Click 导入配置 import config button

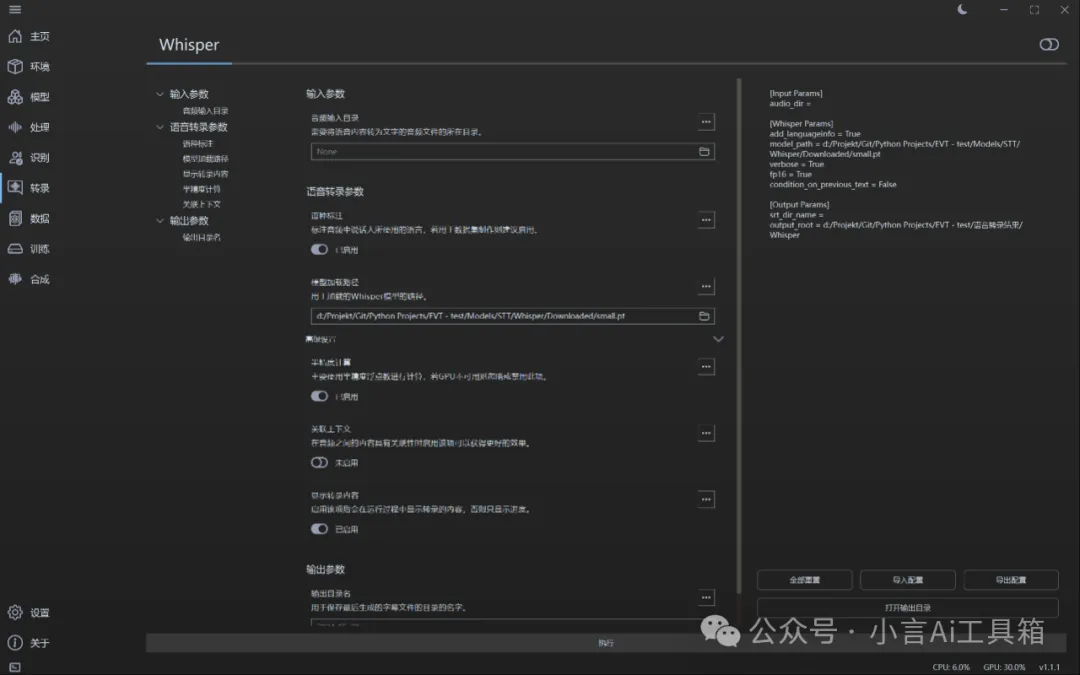pyautogui.click(x=908, y=580)
